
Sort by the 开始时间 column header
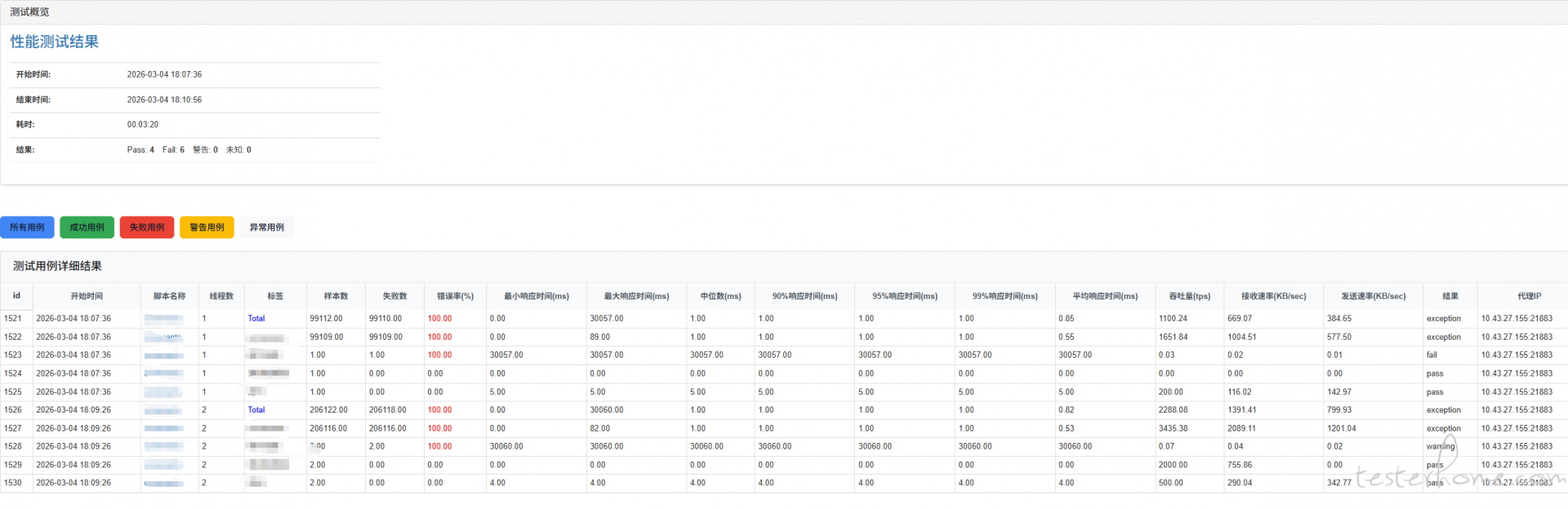(x=87, y=296)
